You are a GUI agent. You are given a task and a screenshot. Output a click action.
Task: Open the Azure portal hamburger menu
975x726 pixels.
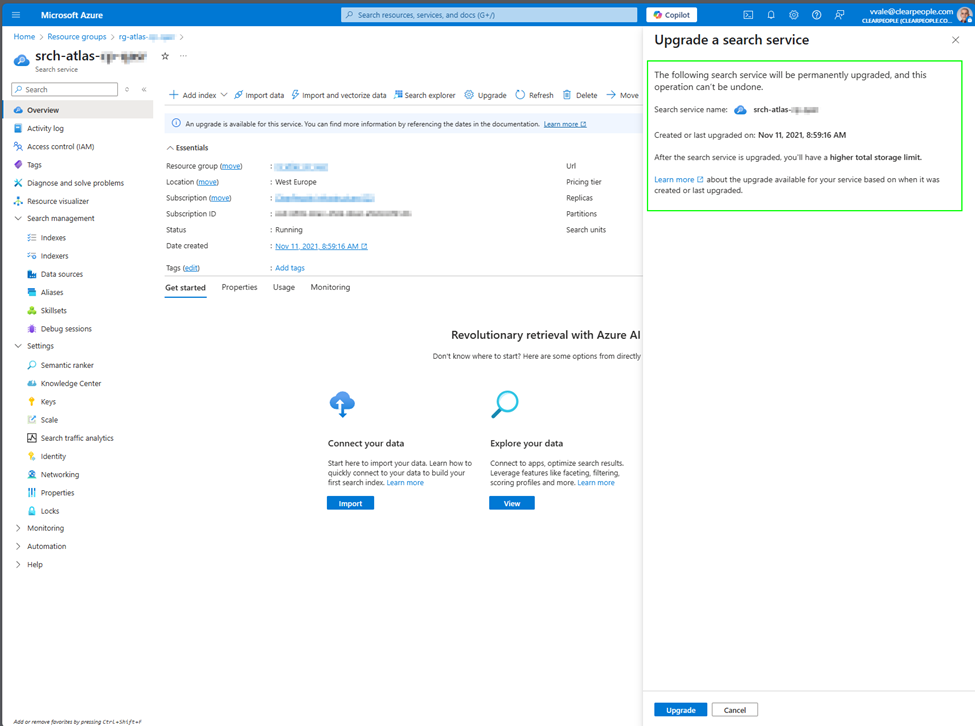[16, 15]
